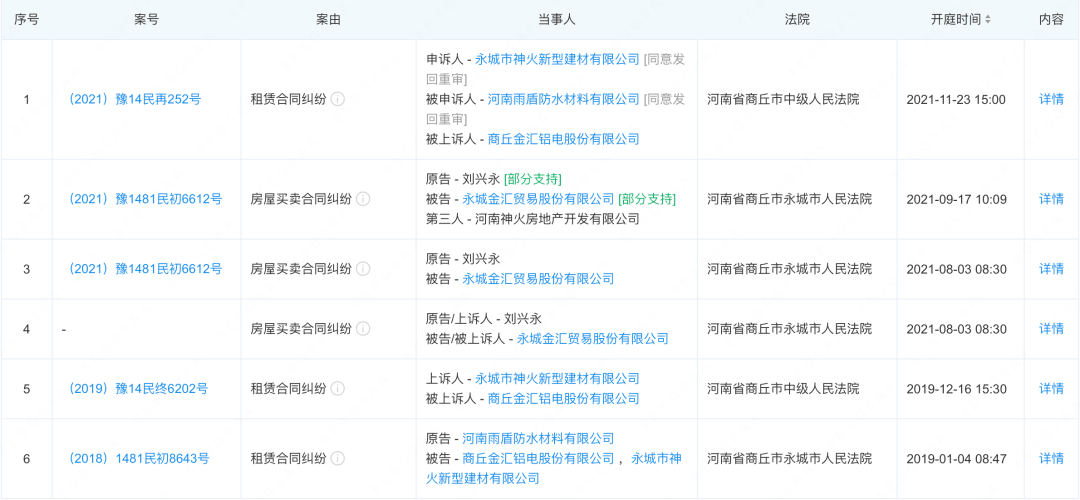The width and height of the screenshot is (1080, 500).
Task: Open case (2021)豫1481民初6612号 in row 3
Action: coord(145,269)
